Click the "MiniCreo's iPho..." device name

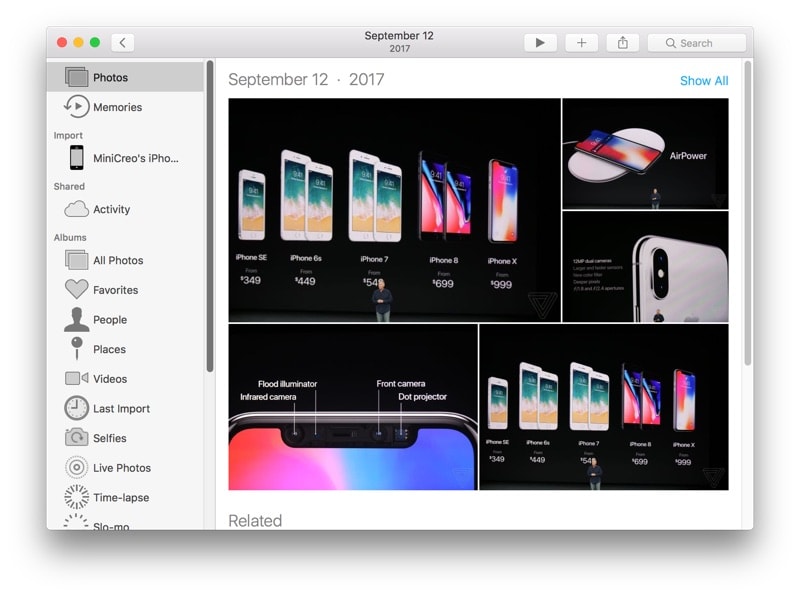coord(136,158)
